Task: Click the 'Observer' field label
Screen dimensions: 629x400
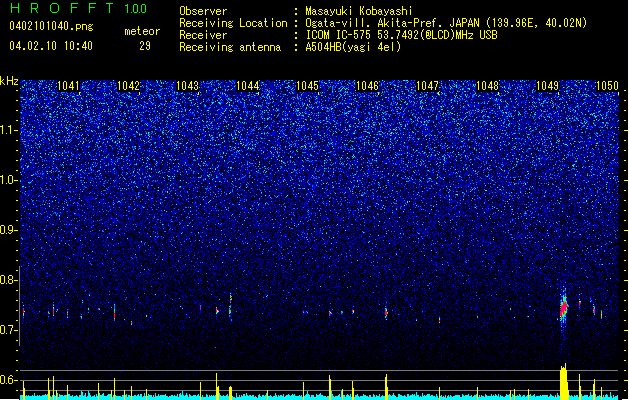Action: click(203, 11)
